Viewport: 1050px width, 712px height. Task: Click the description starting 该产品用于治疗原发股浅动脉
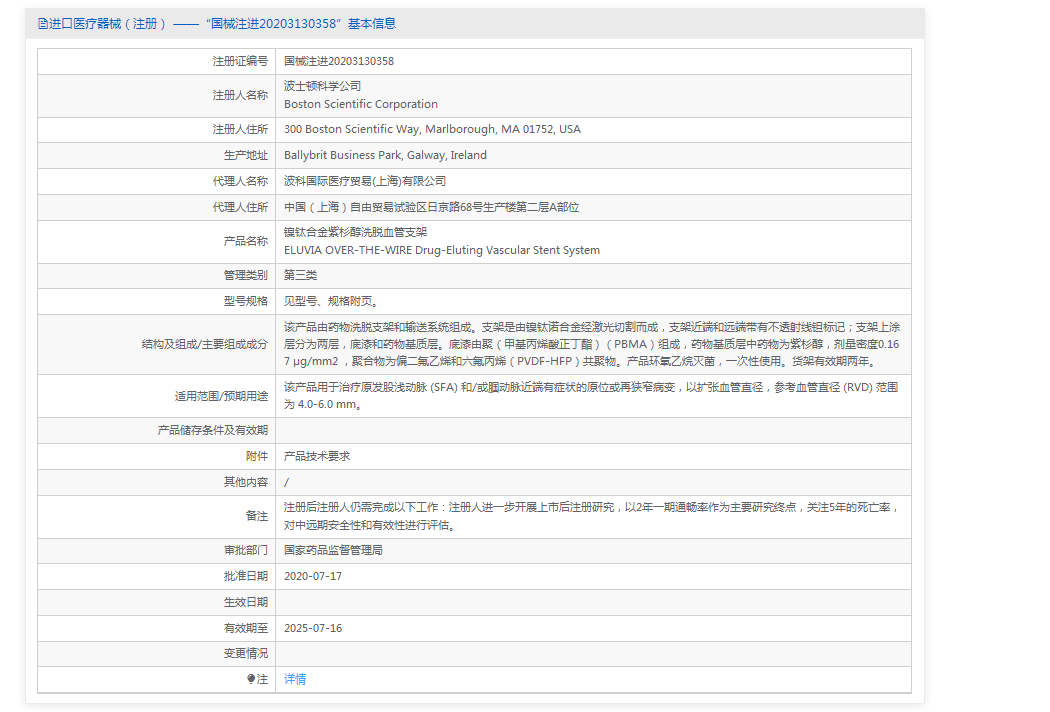coord(591,397)
